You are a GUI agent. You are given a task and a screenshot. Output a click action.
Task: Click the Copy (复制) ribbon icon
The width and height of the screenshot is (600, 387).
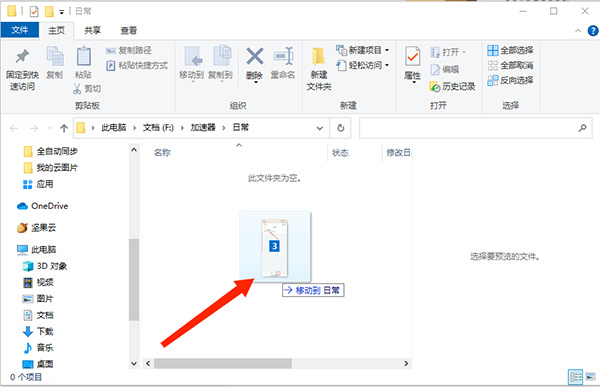55,56
